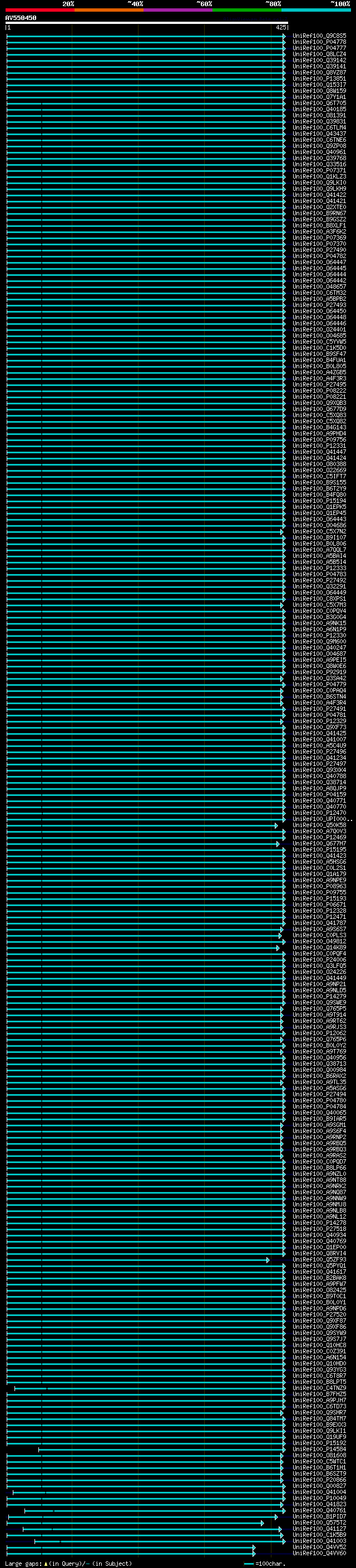This screenshot has width=356, height=1568.
Task: Select the UniRef100_Q40771 label
Action: (319, 800)
